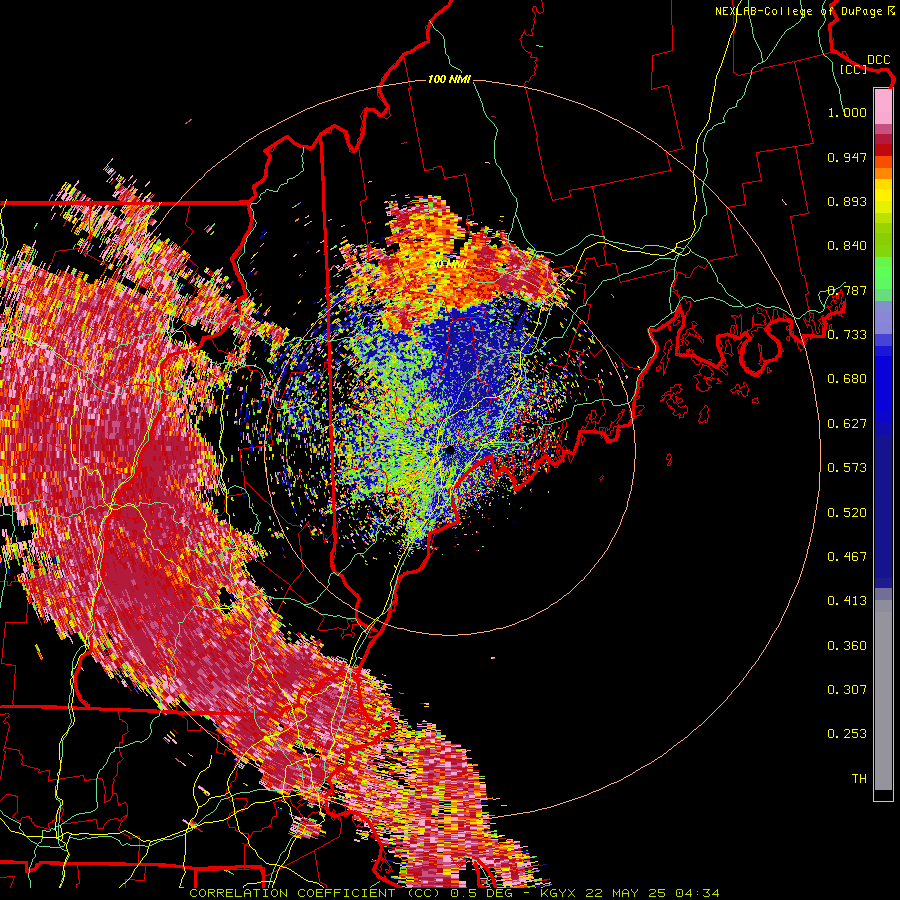Click the 0.573 color scale value

(x=847, y=468)
